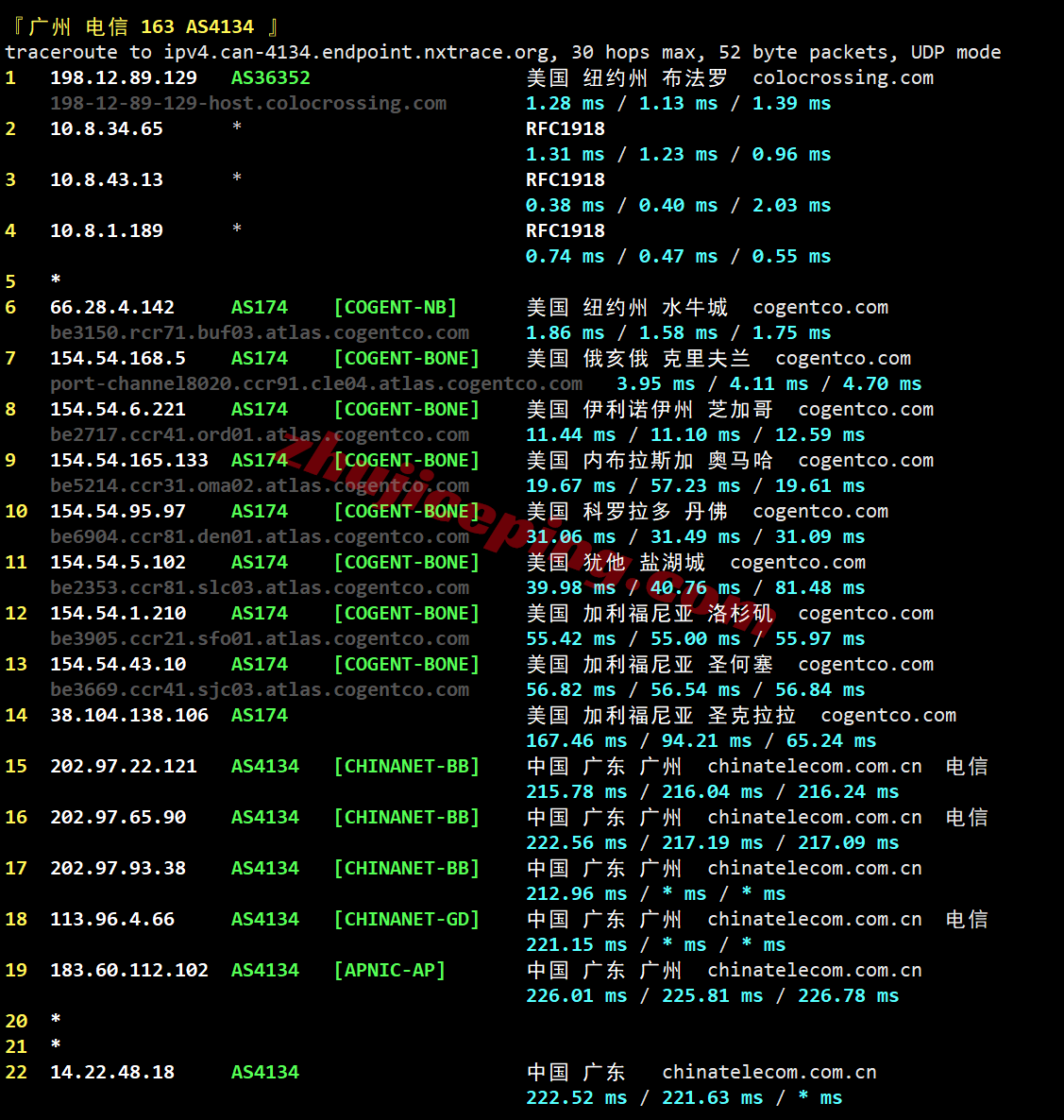Click the [COGENT-BONE] tag on hop 7

click(406, 358)
